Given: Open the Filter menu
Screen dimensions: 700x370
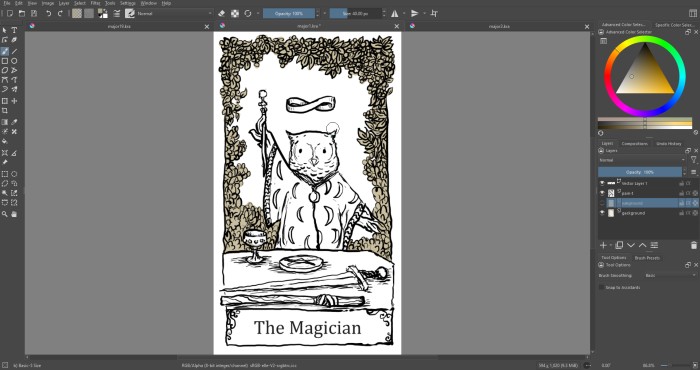Looking at the screenshot, I should click(96, 3).
